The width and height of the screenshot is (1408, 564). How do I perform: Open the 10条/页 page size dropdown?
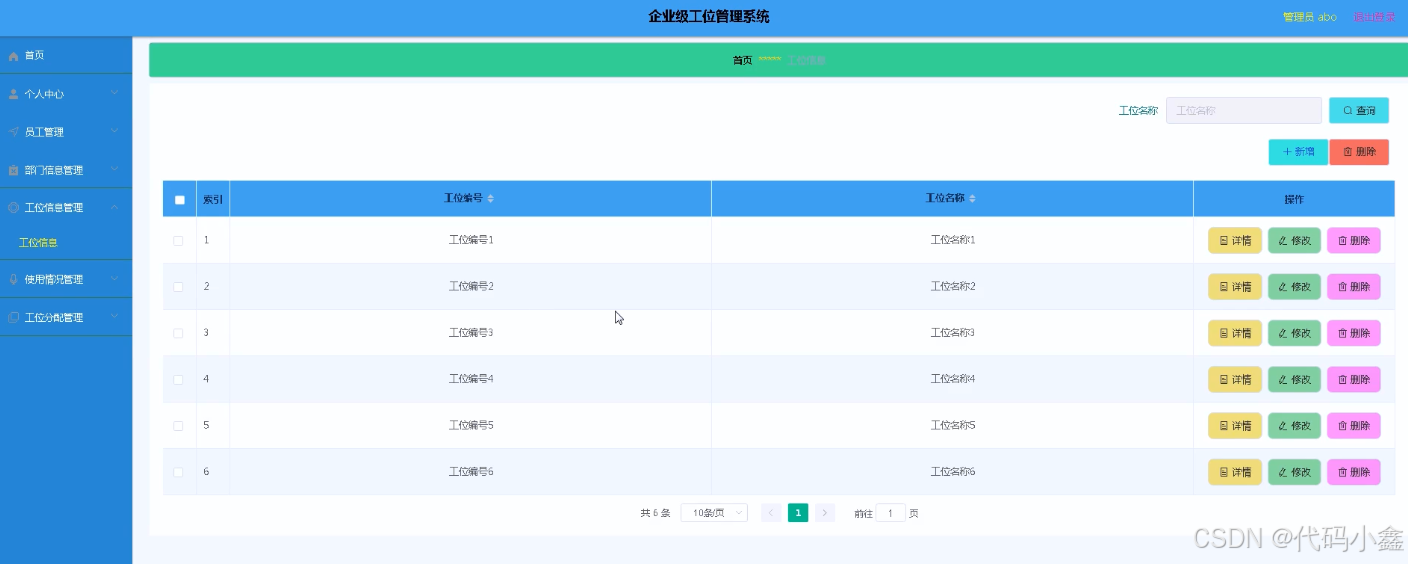coord(714,513)
